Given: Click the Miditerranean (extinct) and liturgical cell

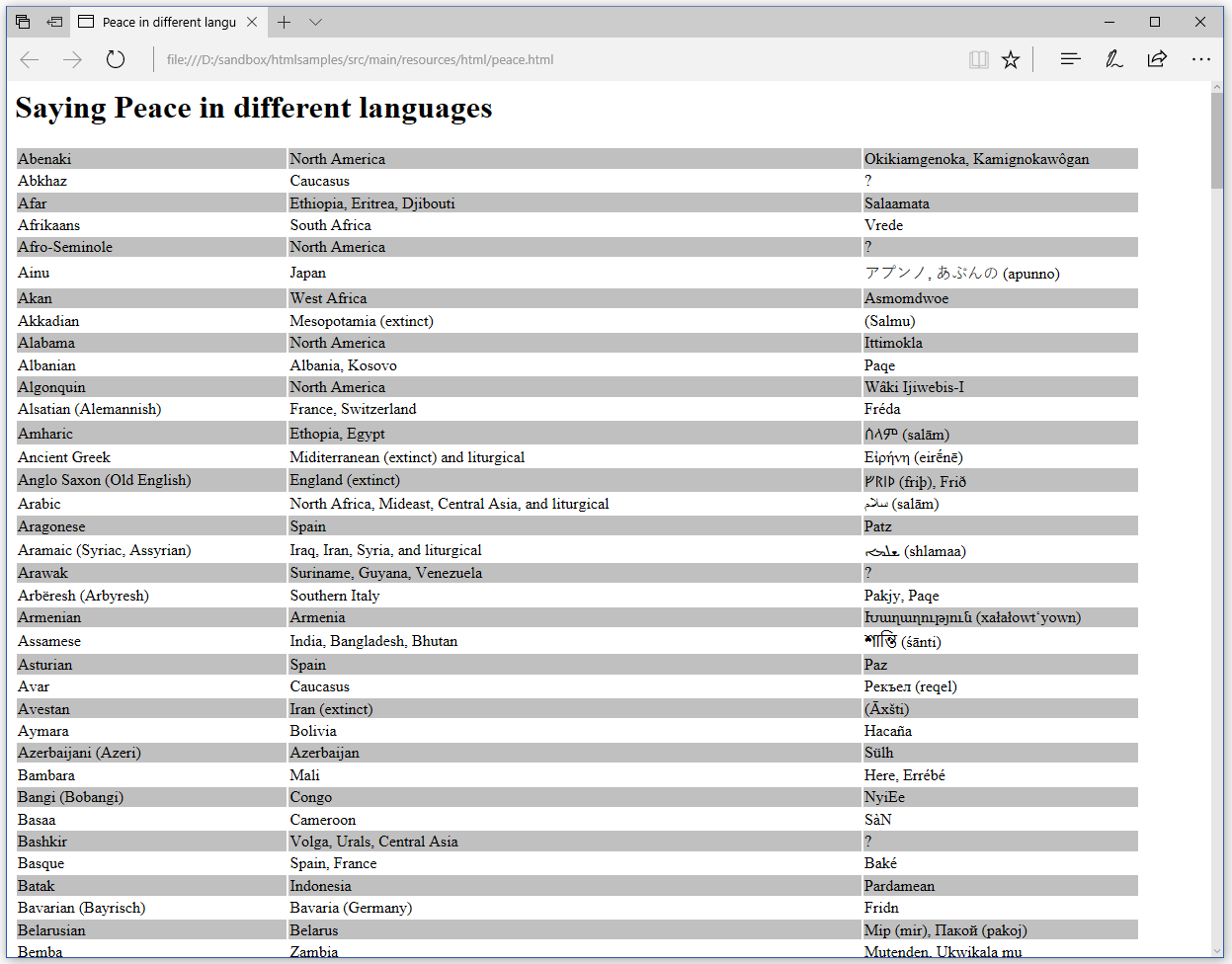Looking at the screenshot, I should click(574, 457).
